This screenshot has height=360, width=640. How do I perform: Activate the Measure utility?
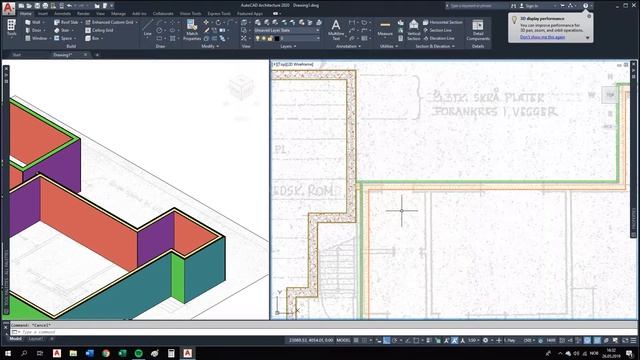coord(385,29)
